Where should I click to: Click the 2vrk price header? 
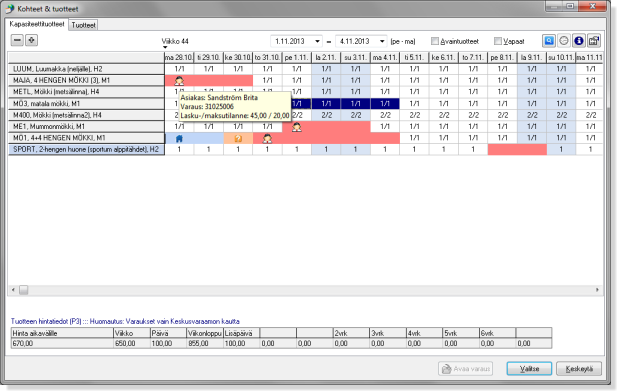coord(351,333)
